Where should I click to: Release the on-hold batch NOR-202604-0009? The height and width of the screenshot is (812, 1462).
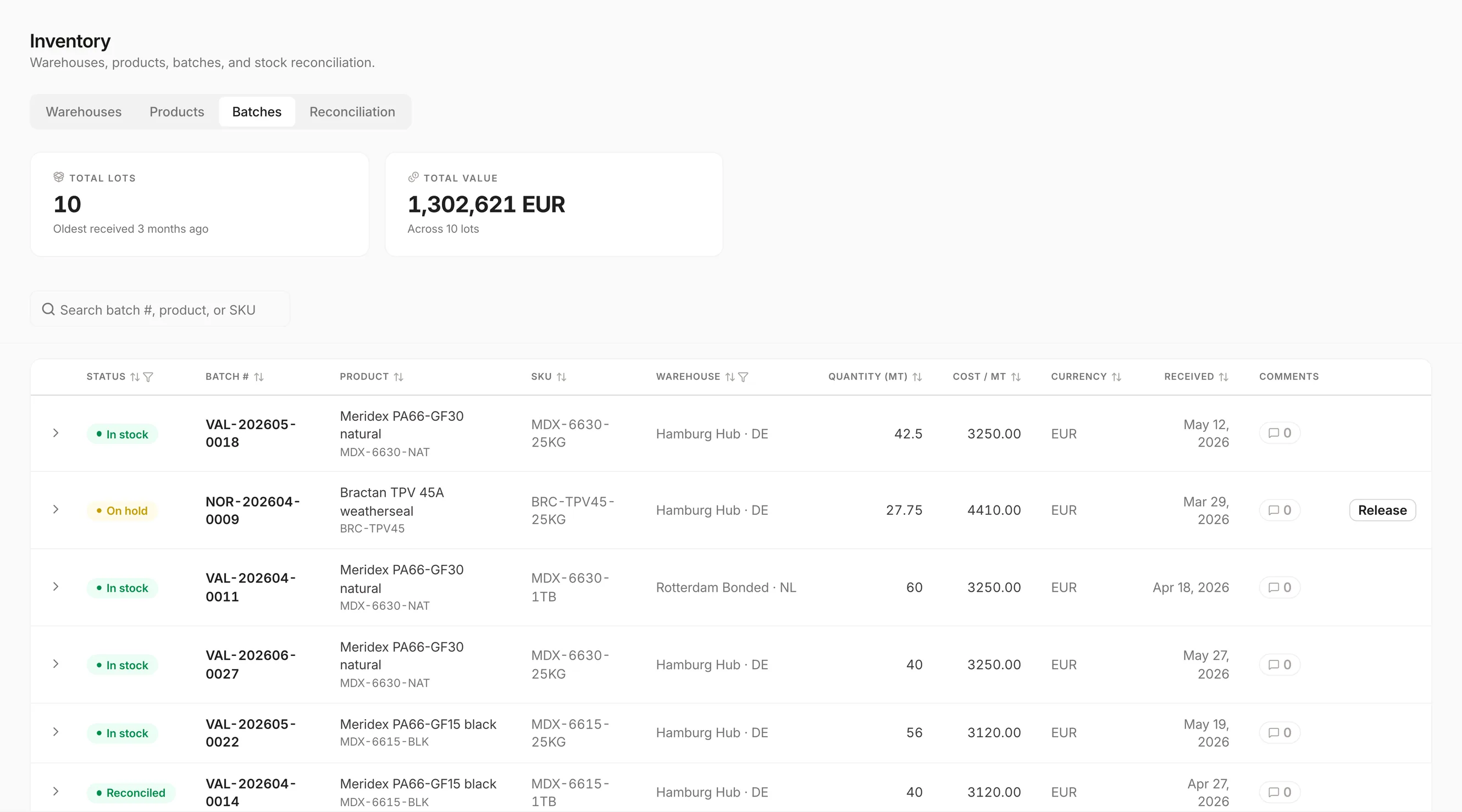[x=1382, y=510]
